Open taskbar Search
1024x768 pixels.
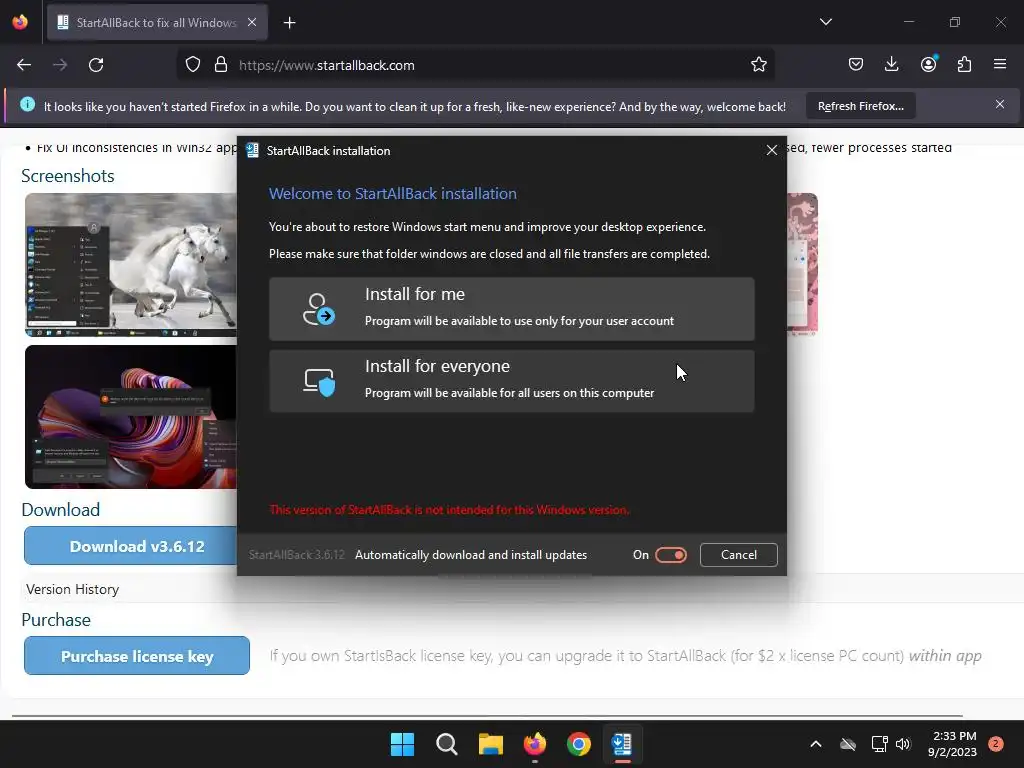tap(447, 744)
